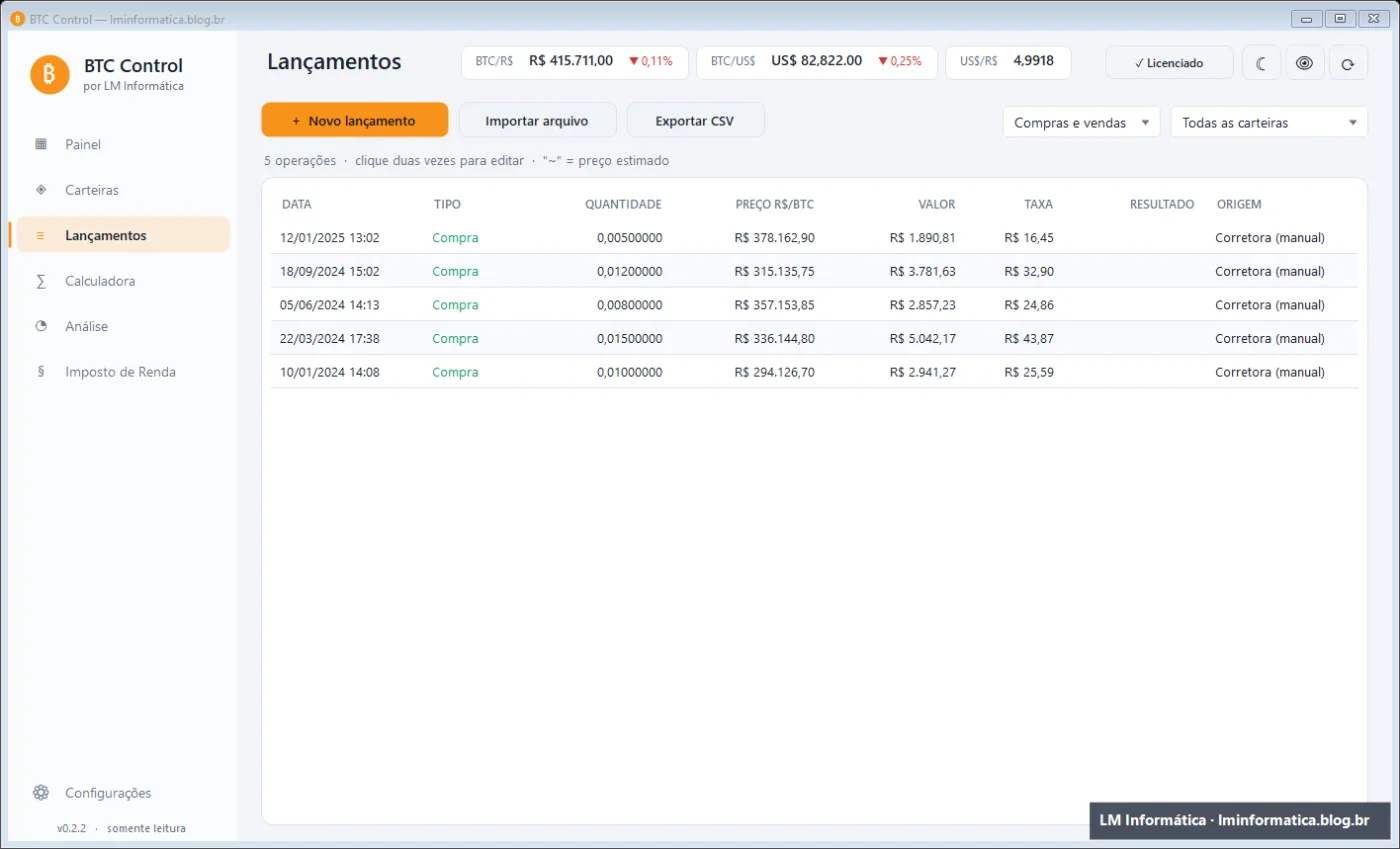1400x849 pixels.
Task: Open the Carteiras section
Action: [123, 190]
